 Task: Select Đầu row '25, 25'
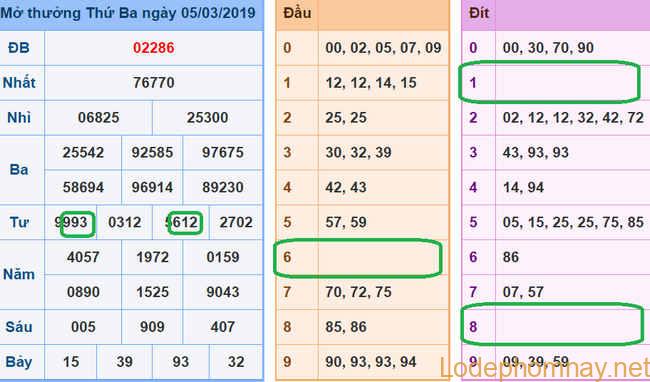point(346,118)
